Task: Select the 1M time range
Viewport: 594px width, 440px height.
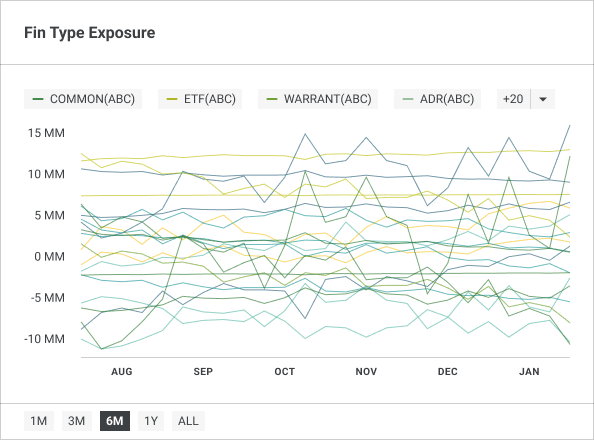Action: [39, 421]
